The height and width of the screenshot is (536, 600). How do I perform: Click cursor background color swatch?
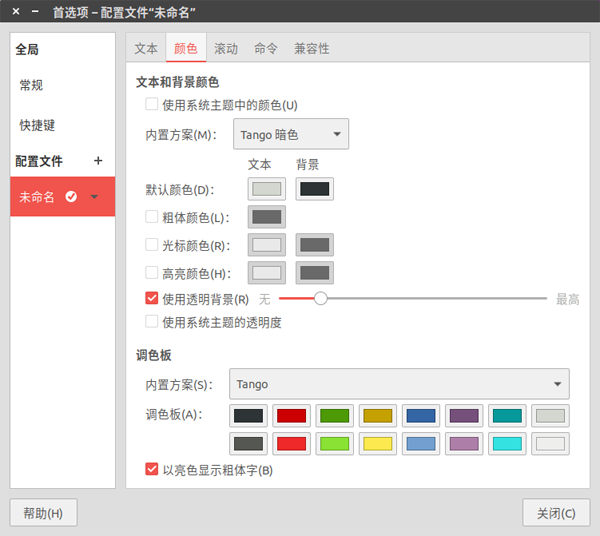(x=315, y=245)
